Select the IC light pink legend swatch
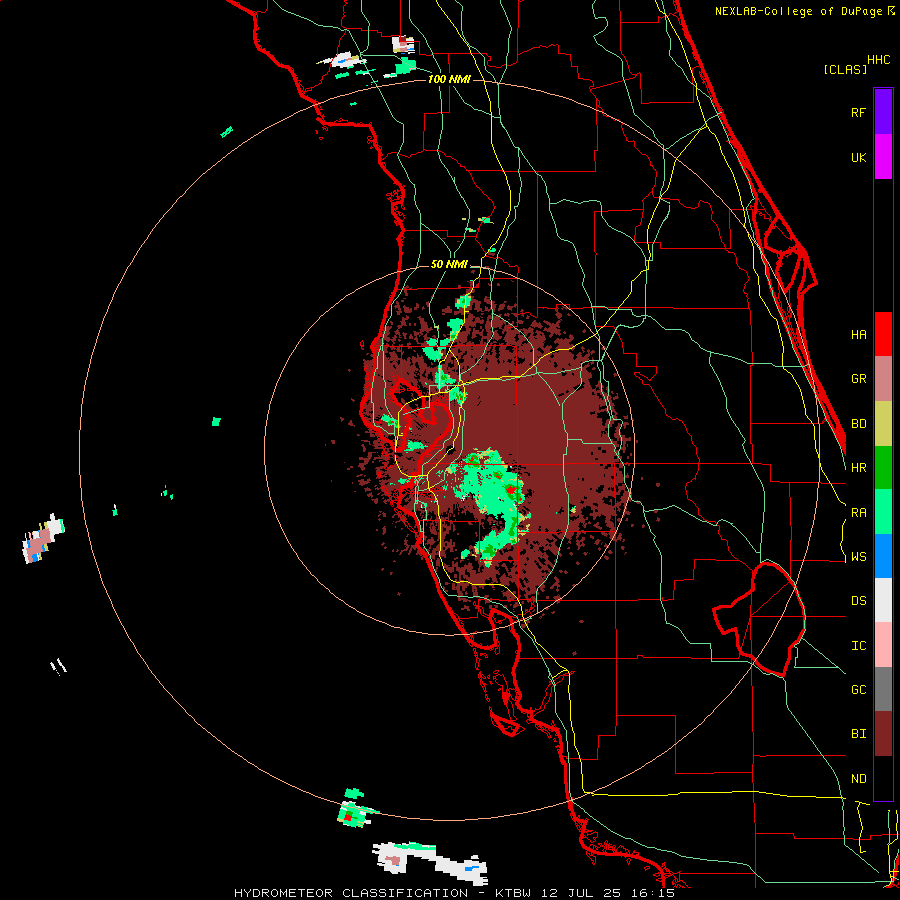Screen dimensions: 900x900 [883, 645]
